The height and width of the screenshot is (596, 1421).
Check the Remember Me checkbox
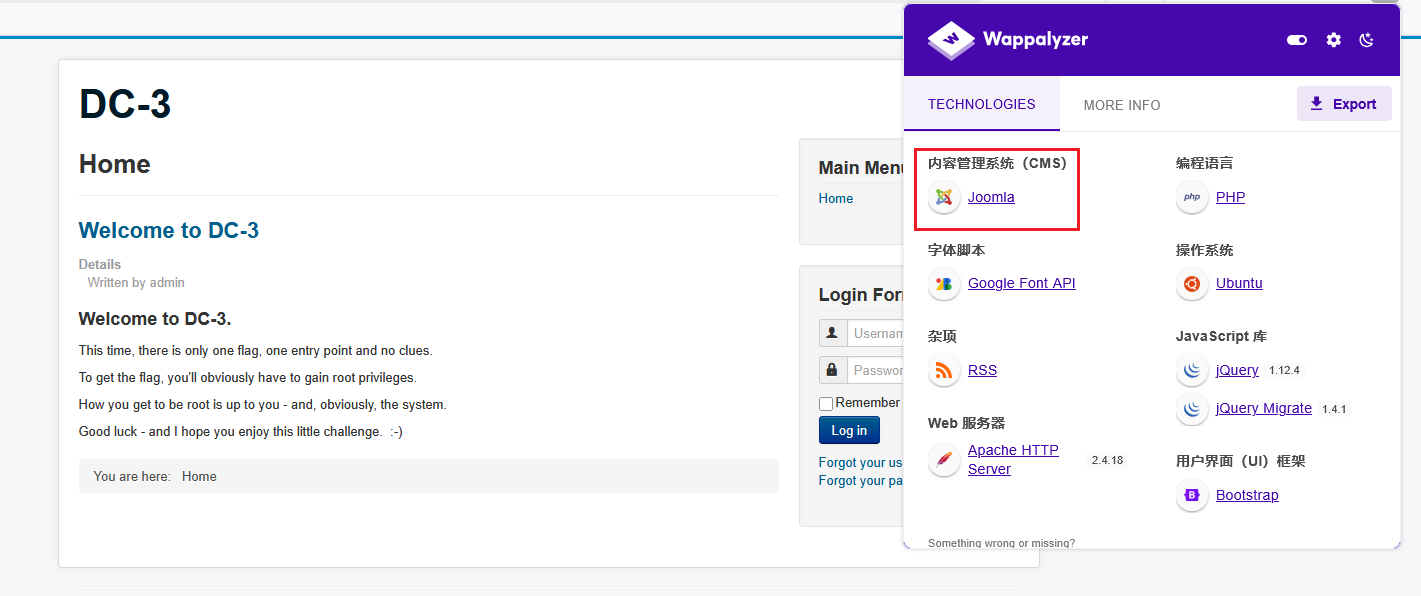[x=826, y=404]
